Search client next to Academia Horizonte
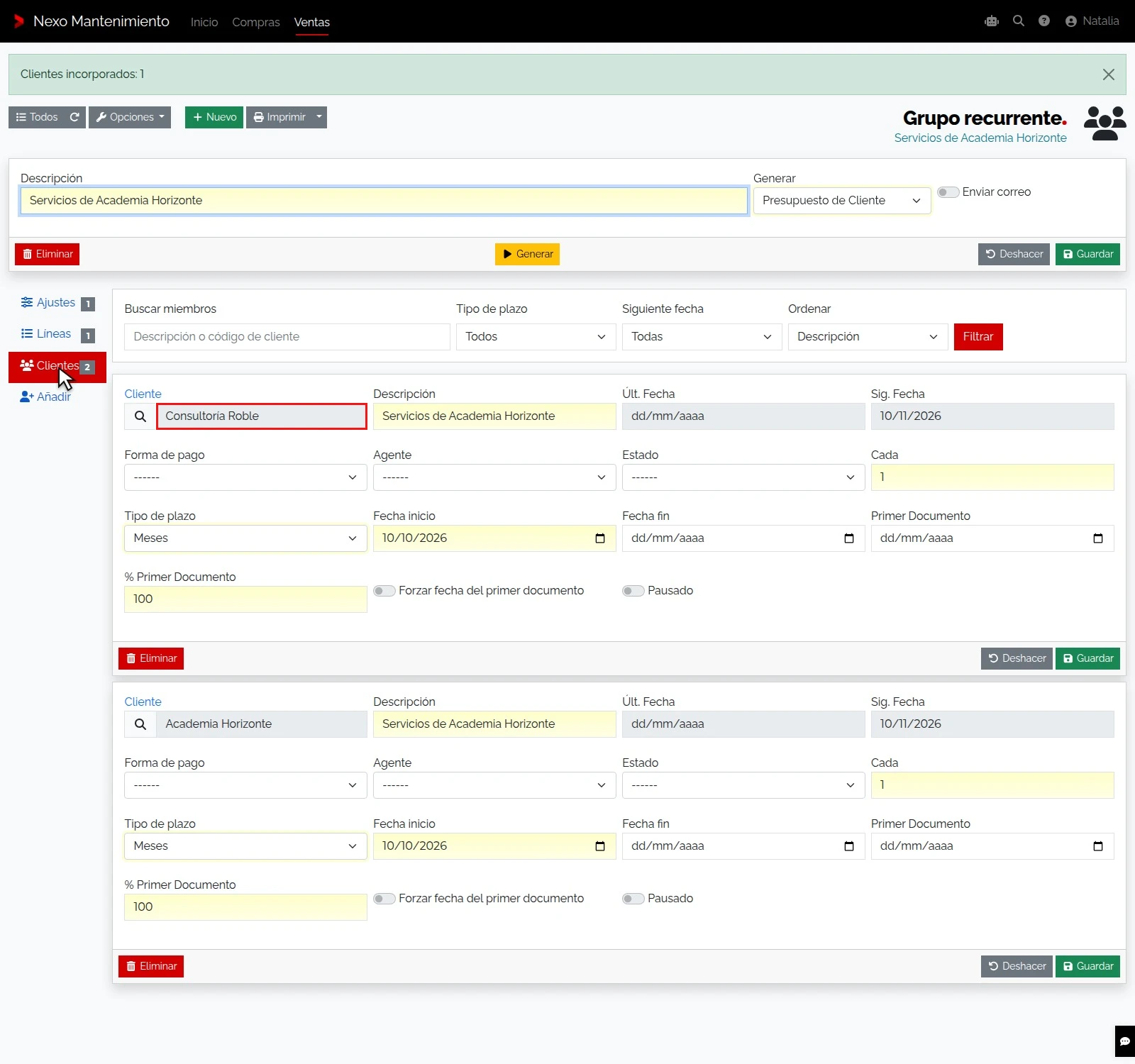Screen dimensions: 1135x1064 [140, 724]
